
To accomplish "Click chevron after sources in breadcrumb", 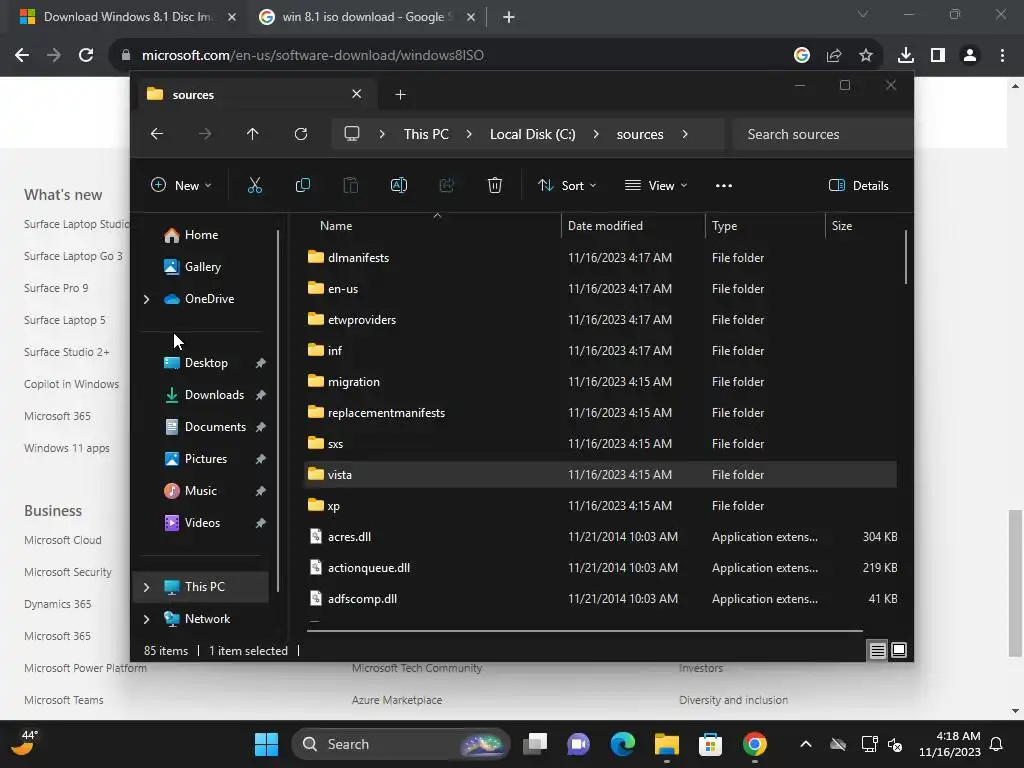I will click(x=684, y=134).
